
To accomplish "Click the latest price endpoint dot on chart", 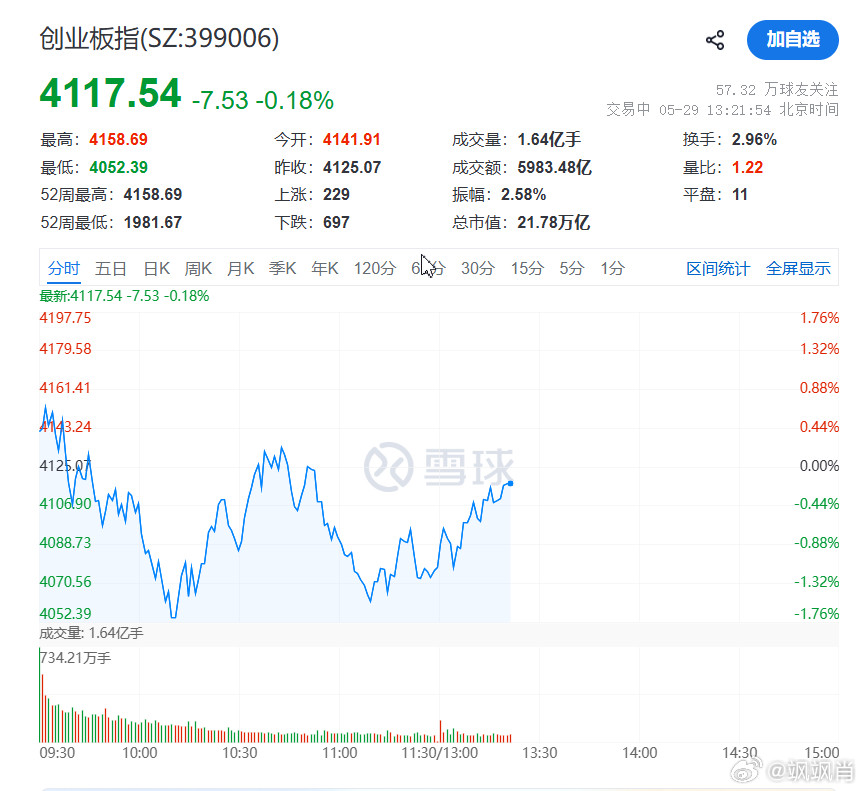I will tap(510, 484).
